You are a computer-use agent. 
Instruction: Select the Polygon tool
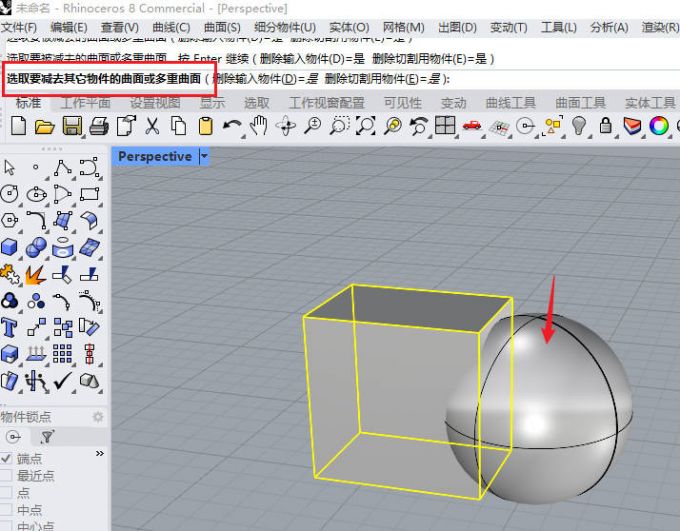tap(10, 220)
